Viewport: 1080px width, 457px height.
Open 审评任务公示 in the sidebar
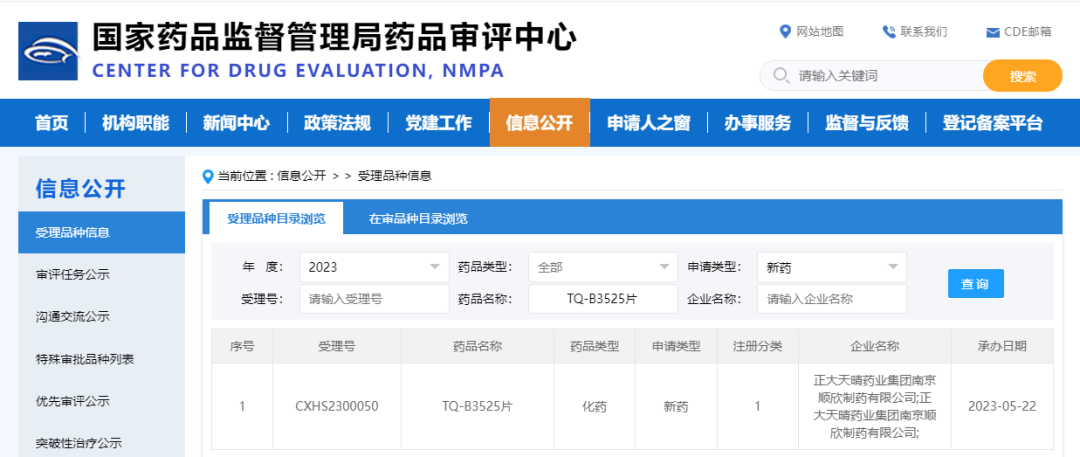pyautogui.click(x=73, y=275)
